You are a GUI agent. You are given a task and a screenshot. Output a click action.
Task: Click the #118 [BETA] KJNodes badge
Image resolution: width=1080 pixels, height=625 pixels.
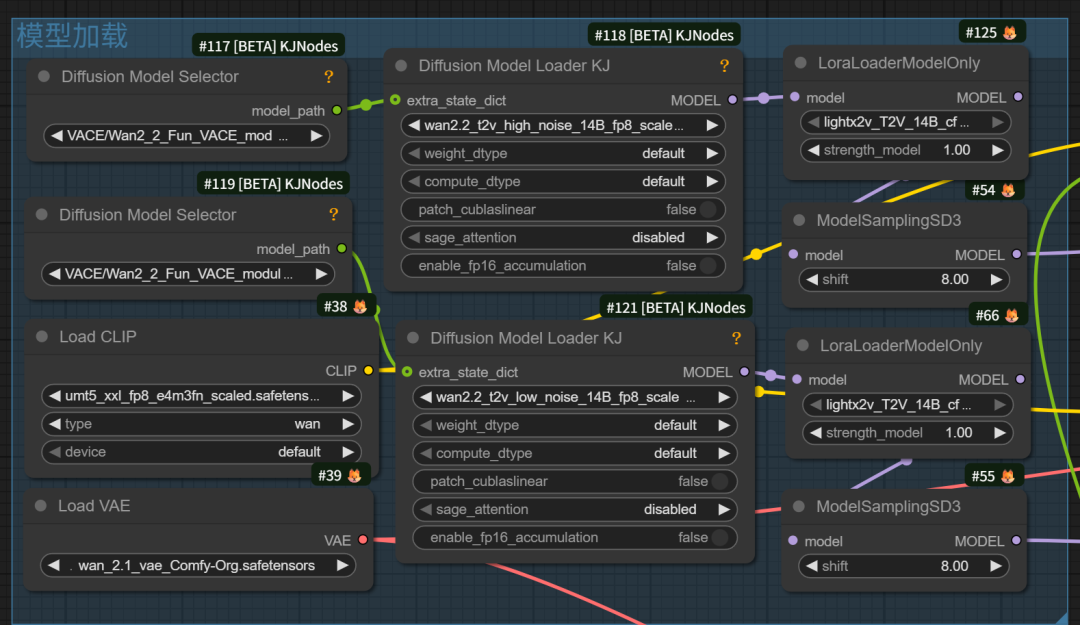[x=664, y=34]
